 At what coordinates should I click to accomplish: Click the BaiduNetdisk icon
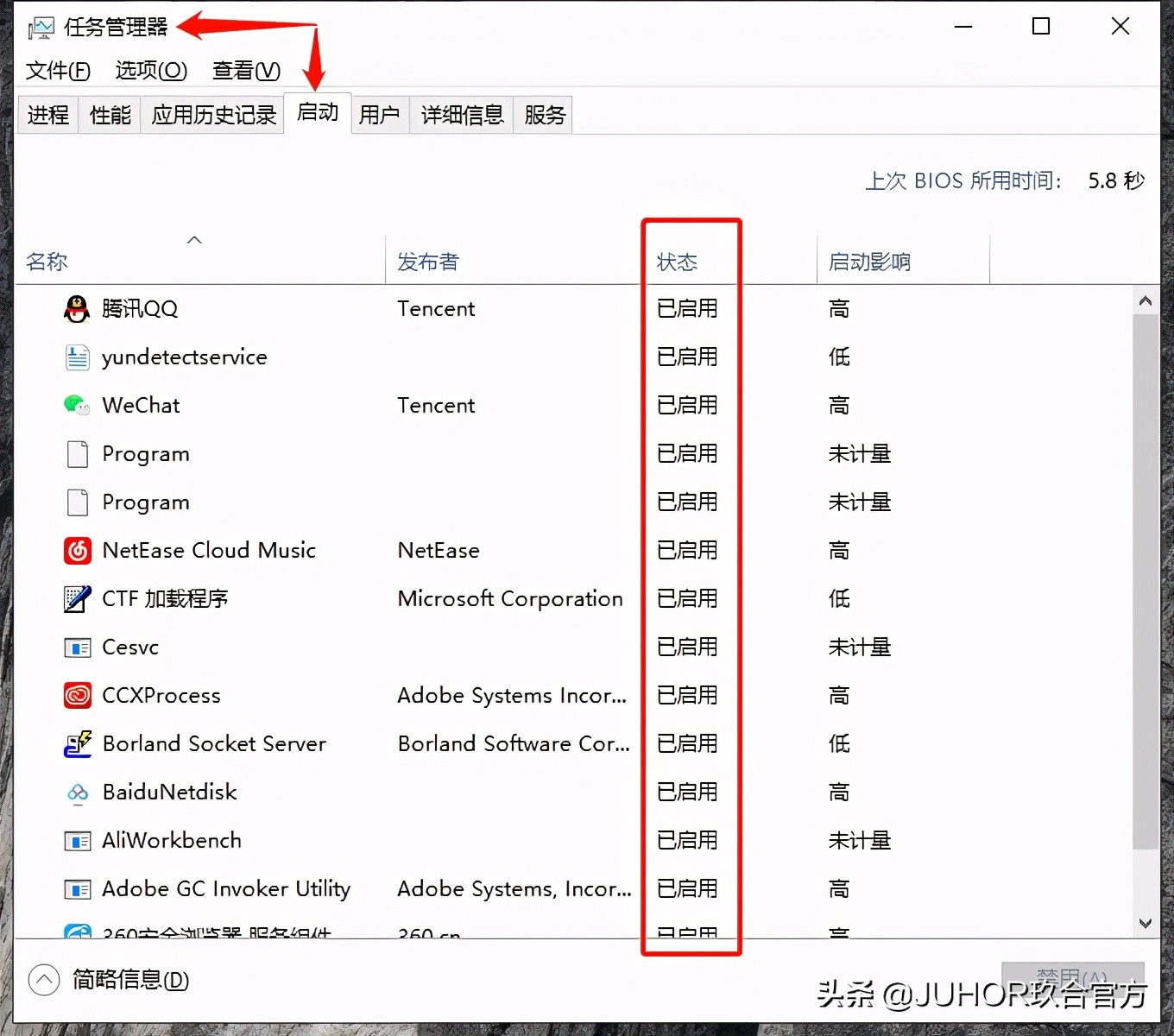tap(77, 792)
